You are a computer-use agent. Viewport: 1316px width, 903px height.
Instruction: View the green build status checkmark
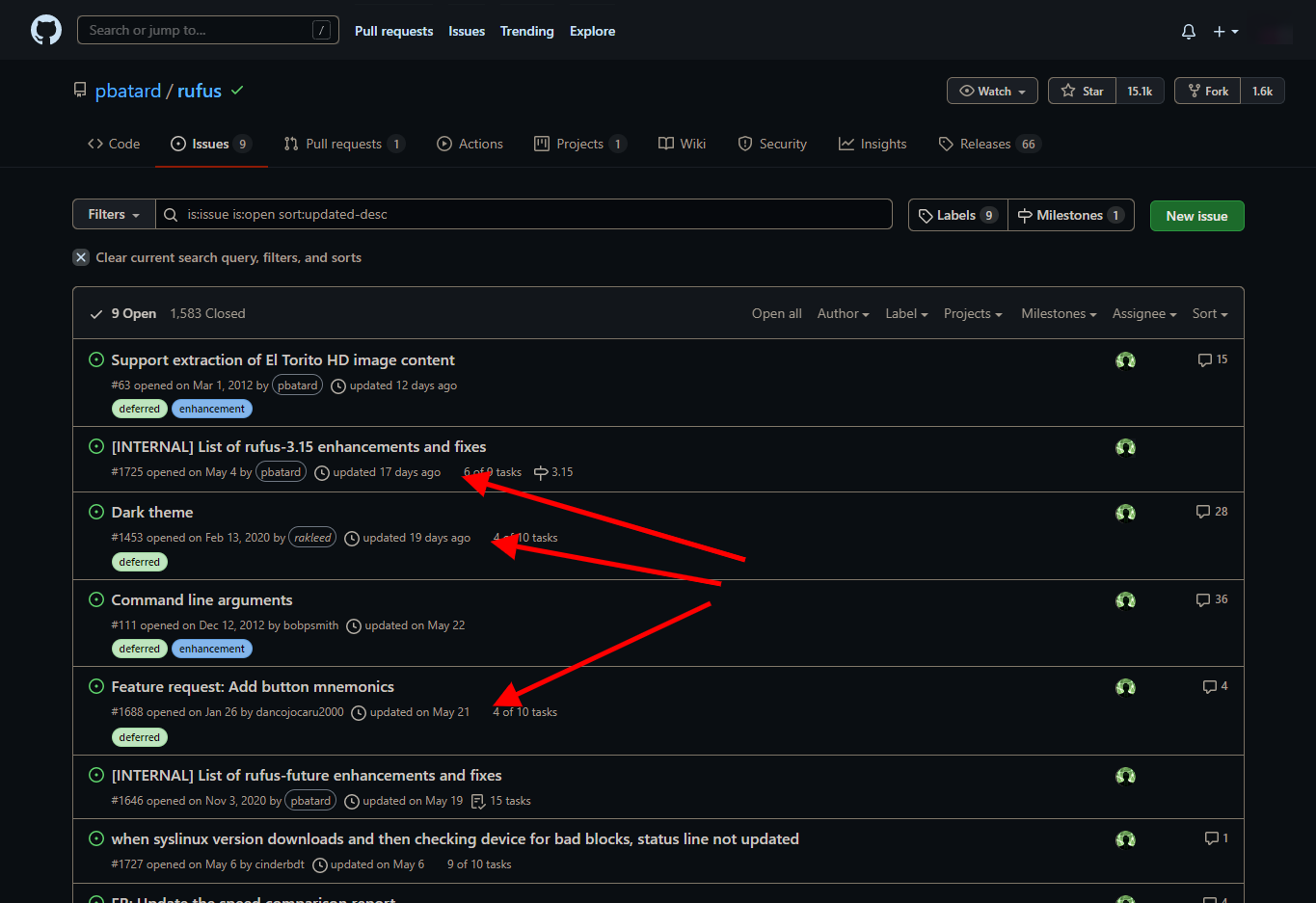click(x=237, y=90)
